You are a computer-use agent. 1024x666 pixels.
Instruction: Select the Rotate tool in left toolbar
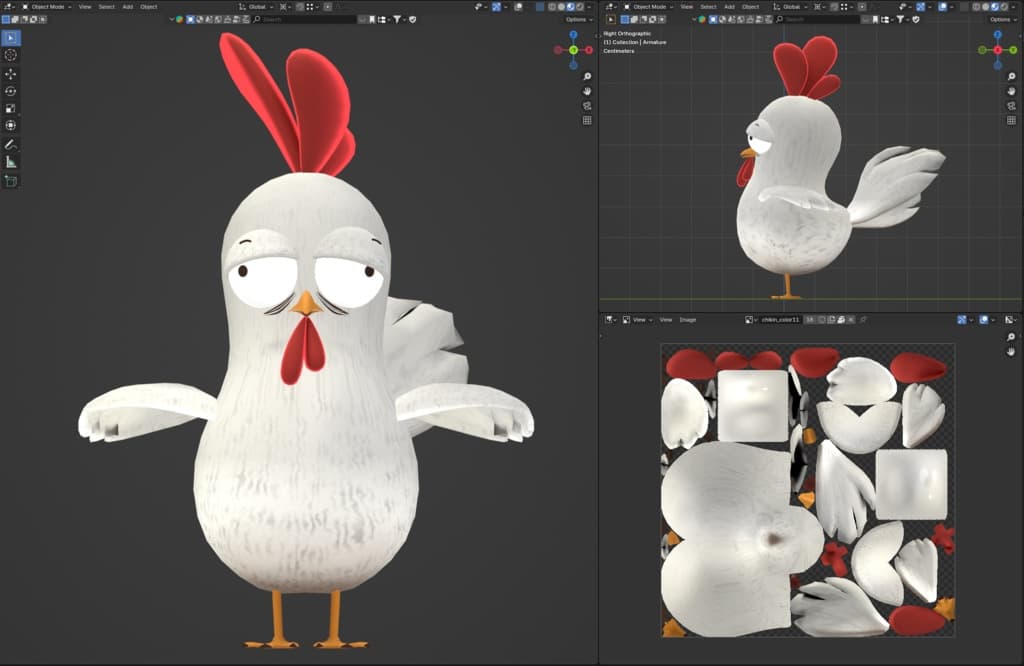[11, 91]
